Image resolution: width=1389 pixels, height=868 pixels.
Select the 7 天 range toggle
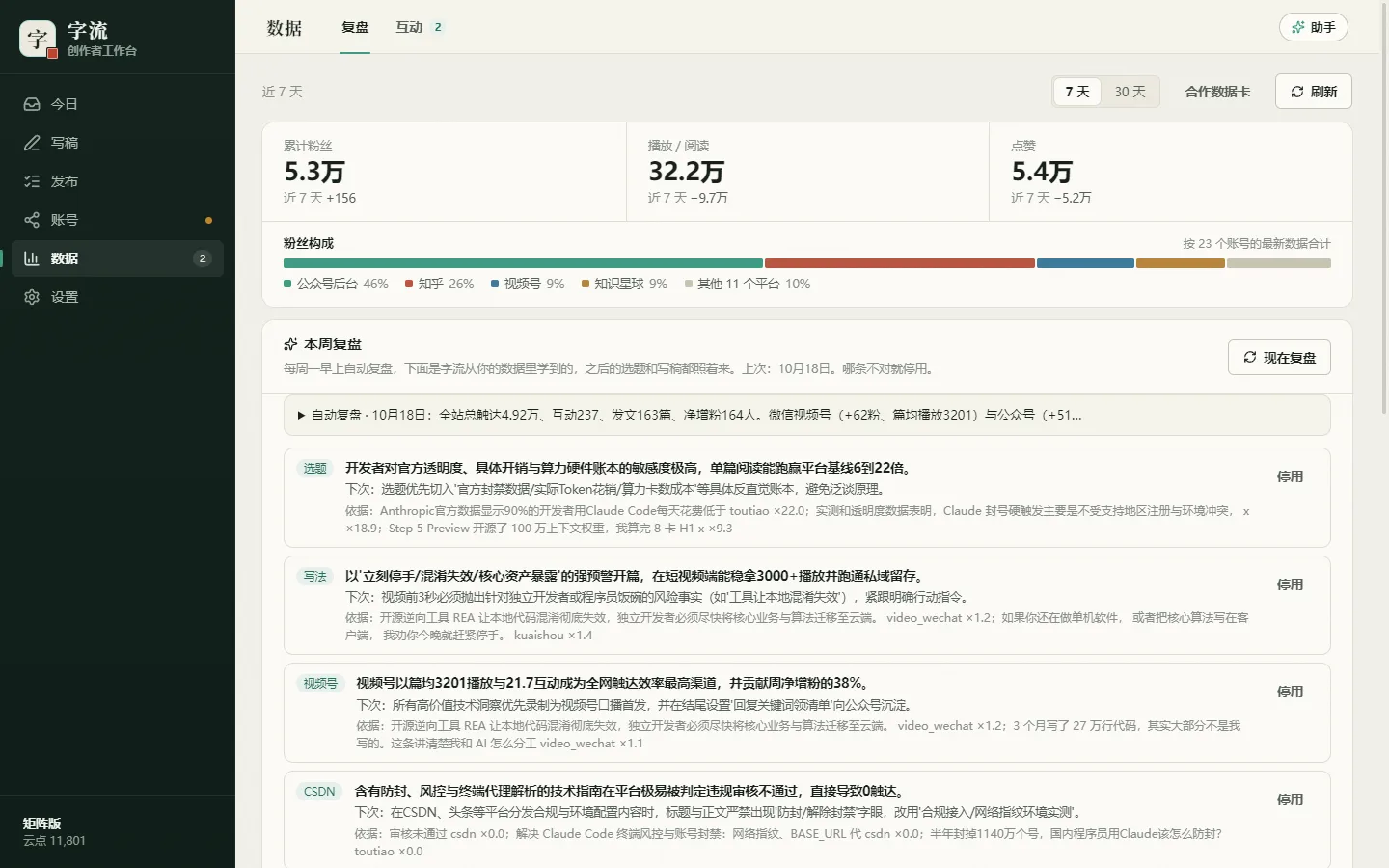point(1077,92)
